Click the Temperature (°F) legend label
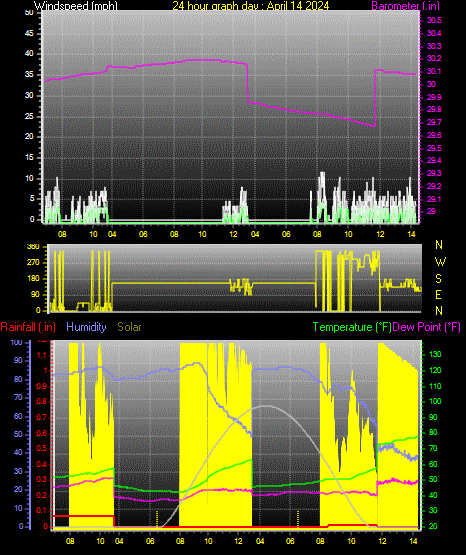466x555 pixels. (x=352, y=327)
